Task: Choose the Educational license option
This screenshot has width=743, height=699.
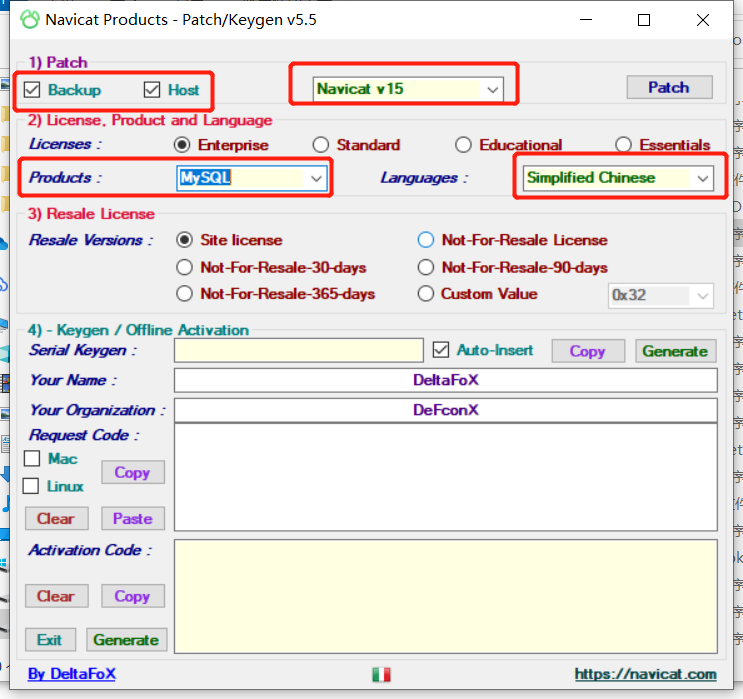Action: tap(463, 145)
